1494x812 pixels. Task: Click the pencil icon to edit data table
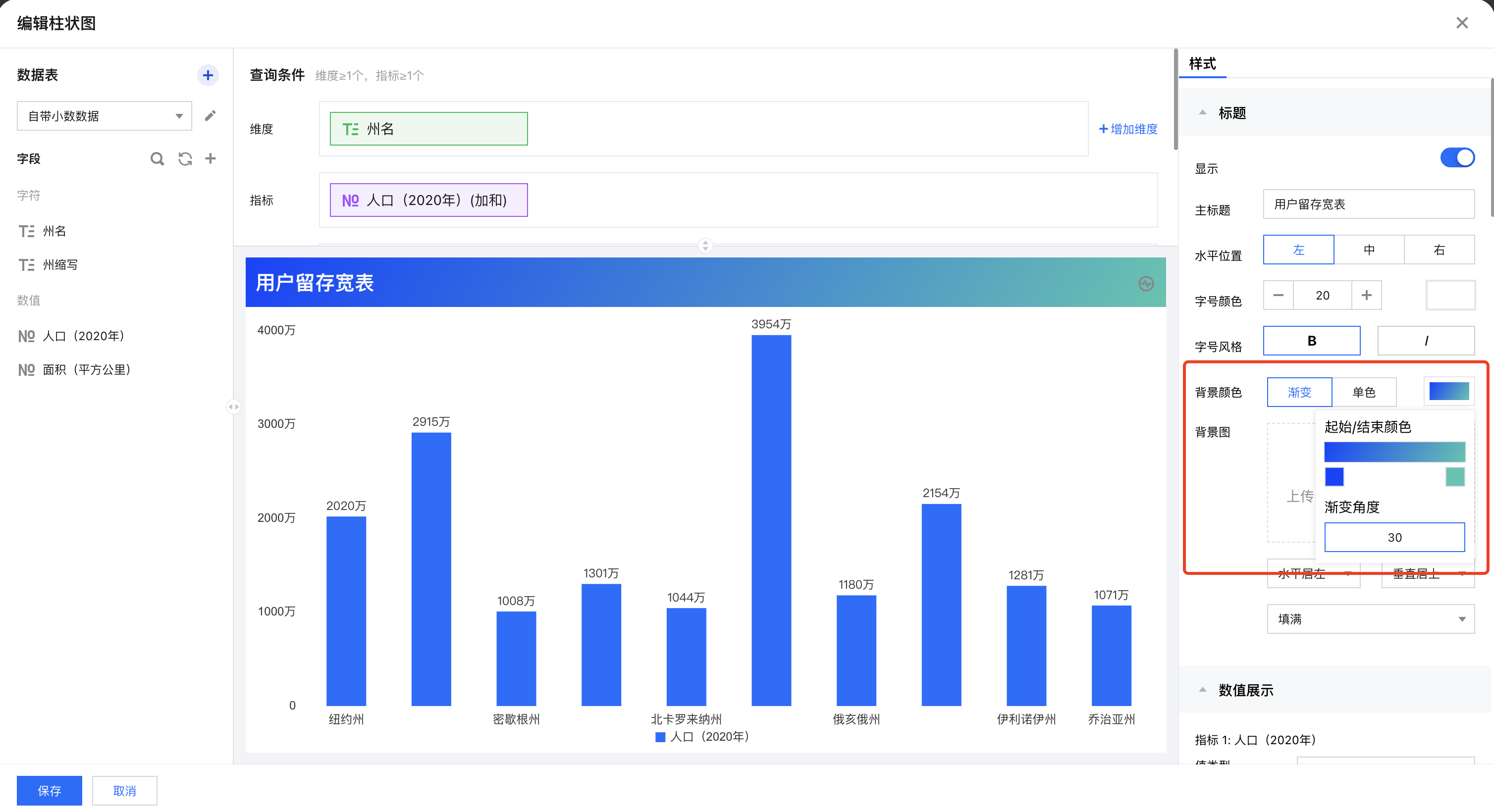(211, 116)
